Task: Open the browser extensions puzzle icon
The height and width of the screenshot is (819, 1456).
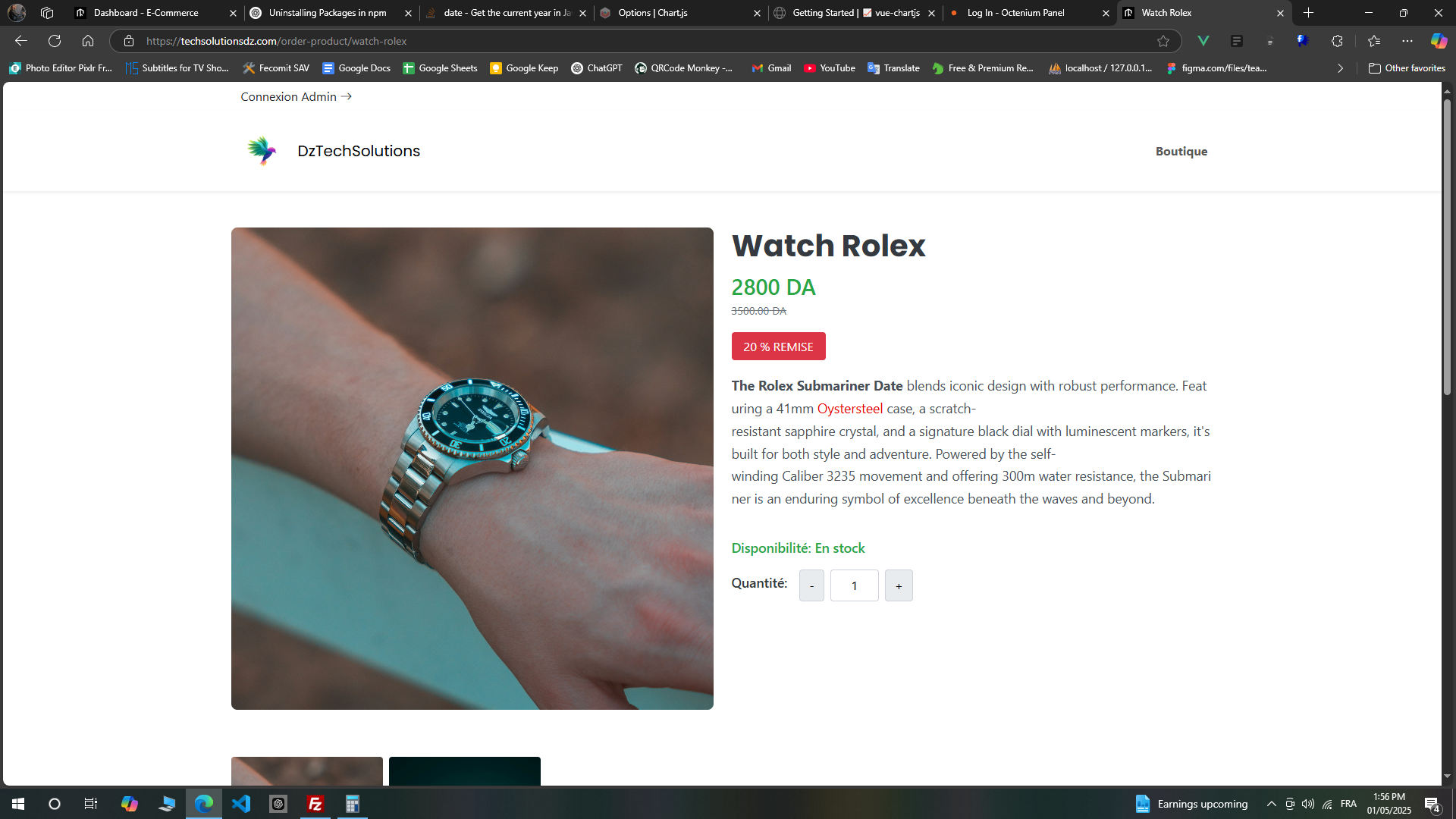Action: point(1337,41)
